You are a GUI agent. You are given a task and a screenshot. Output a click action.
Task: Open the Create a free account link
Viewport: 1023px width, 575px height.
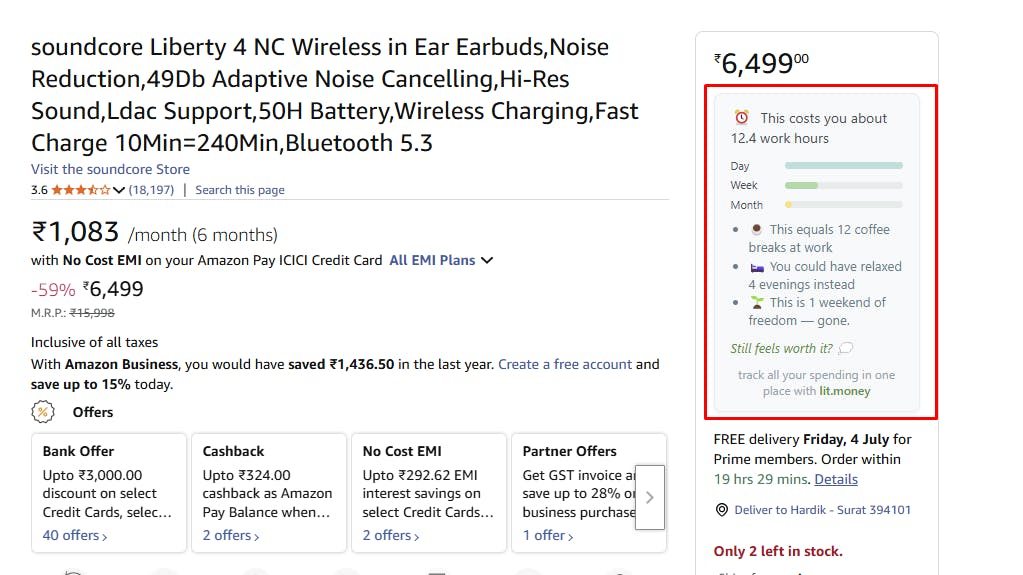click(x=565, y=365)
